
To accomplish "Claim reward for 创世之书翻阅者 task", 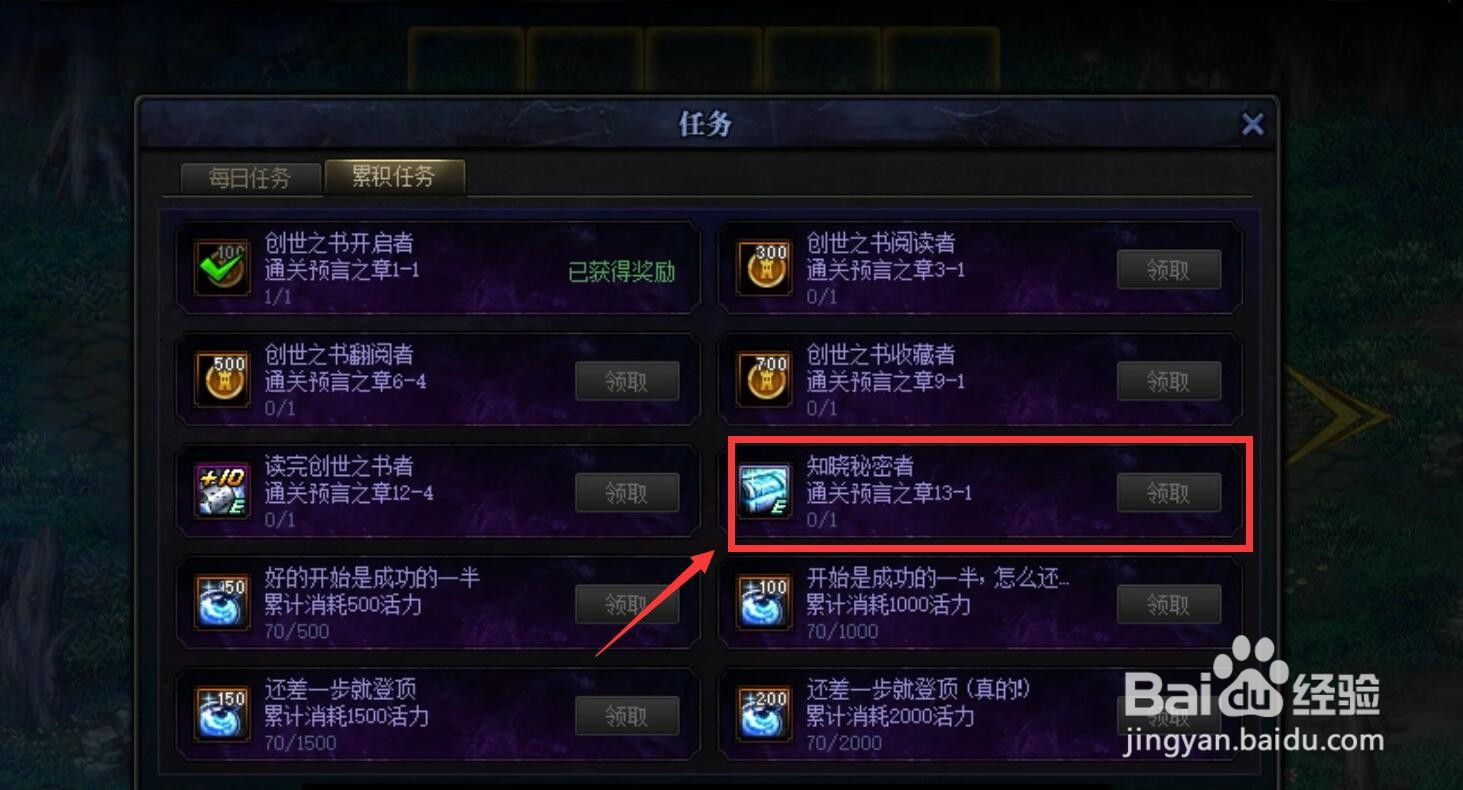I will point(627,381).
